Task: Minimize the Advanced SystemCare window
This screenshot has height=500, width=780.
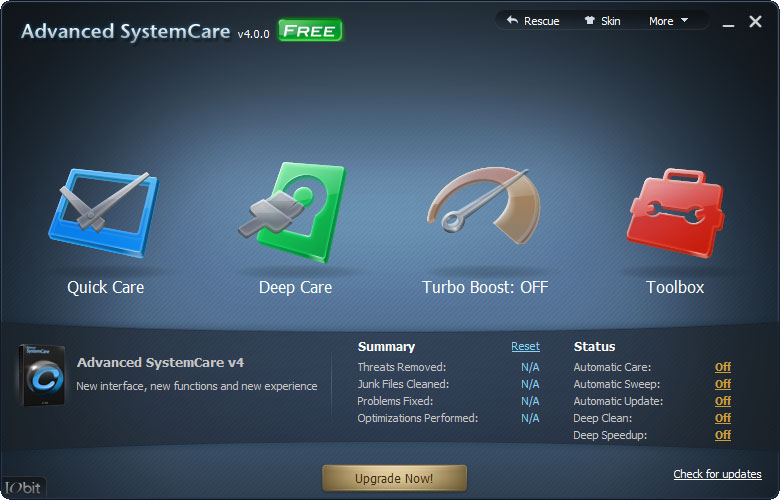Action: click(728, 23)
